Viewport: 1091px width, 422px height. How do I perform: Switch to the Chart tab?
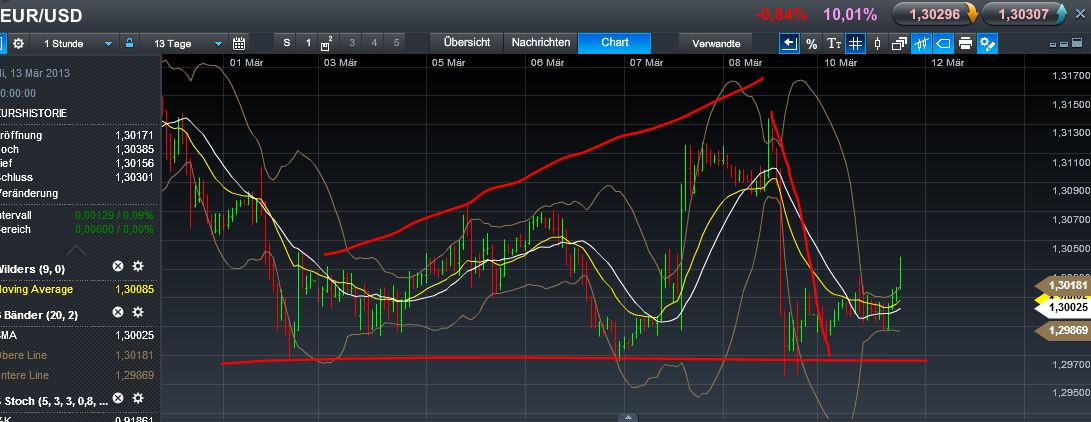click(x=615, y=42)
